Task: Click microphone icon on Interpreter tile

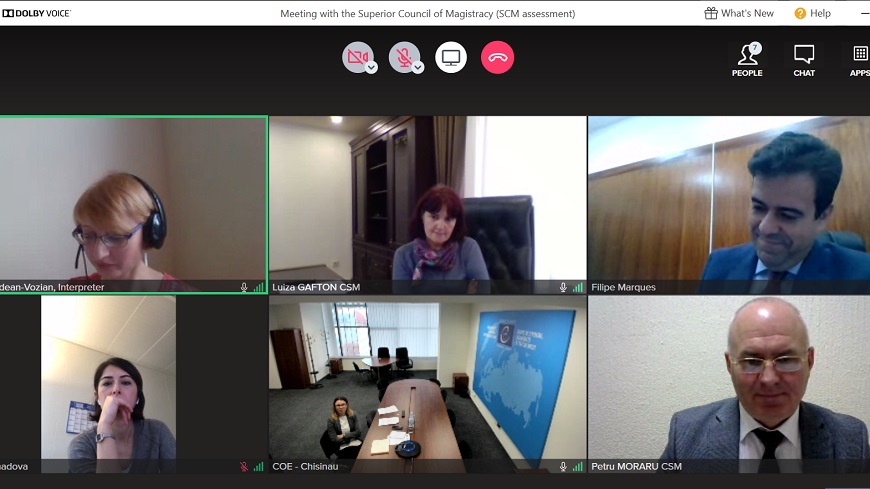Action: pyautogui.click(x=244, y=287)
